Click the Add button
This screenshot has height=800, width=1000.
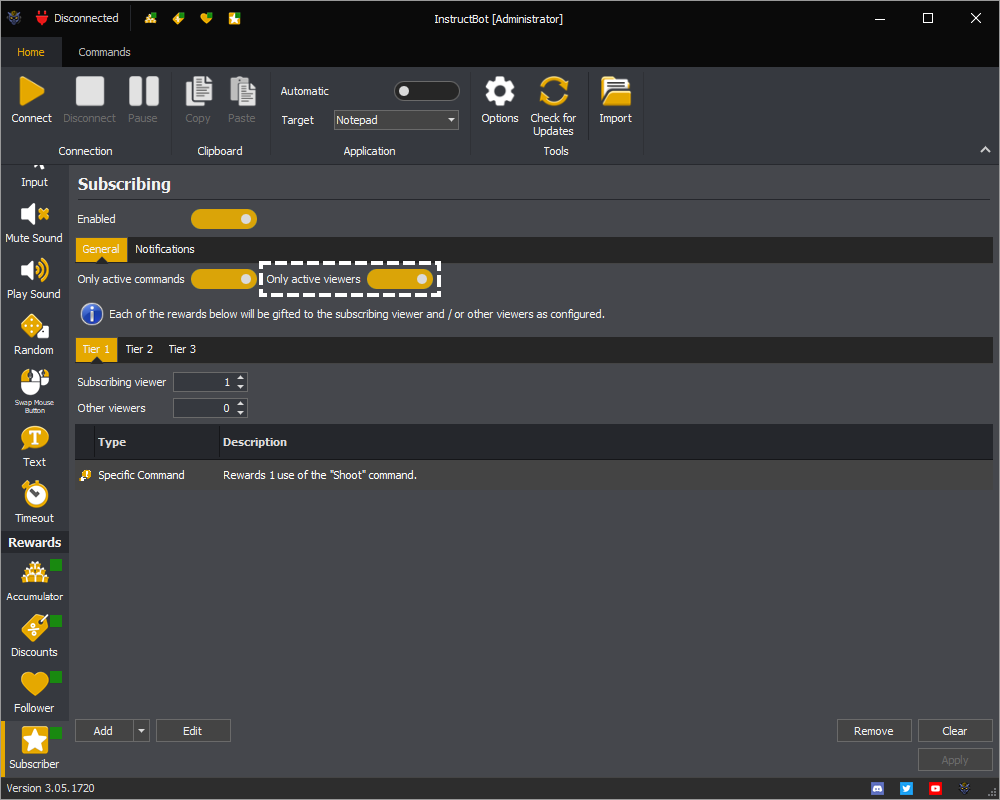tap(104, 731)
